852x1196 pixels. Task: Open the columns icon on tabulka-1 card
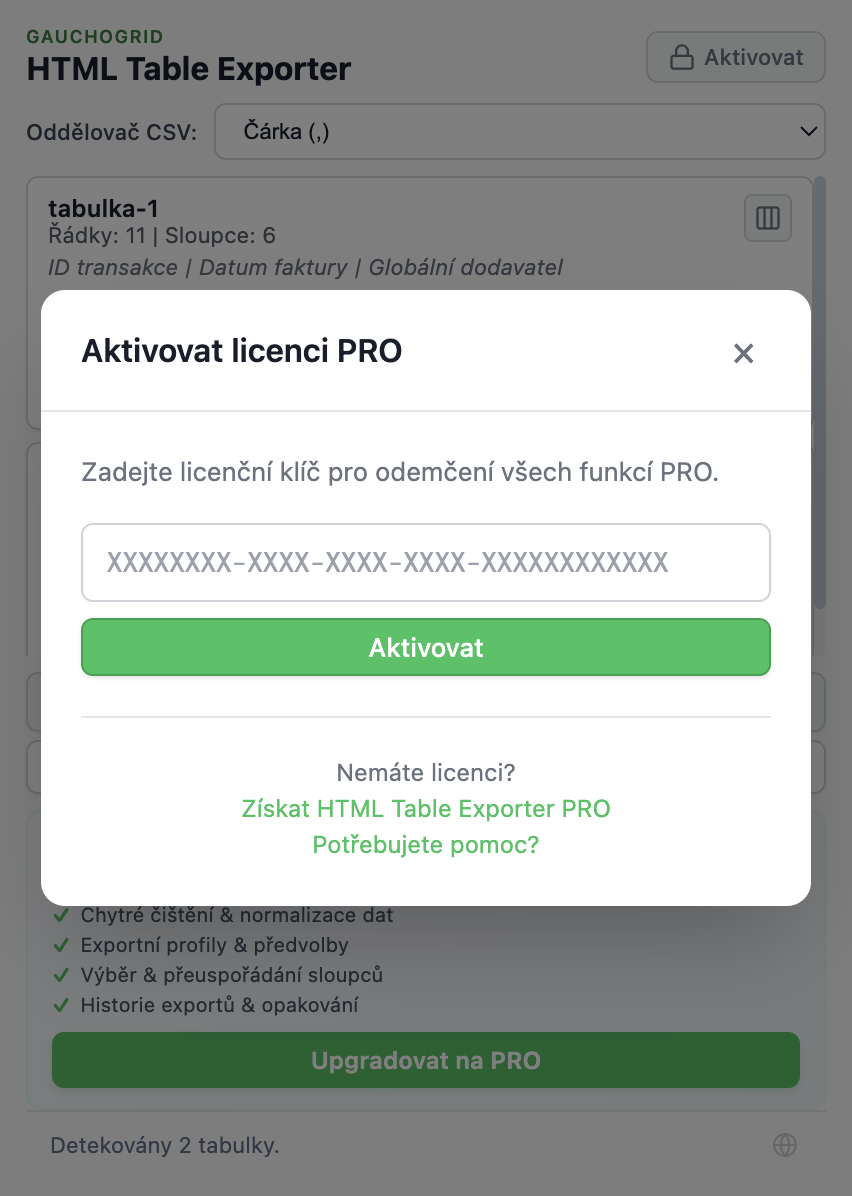767,218
